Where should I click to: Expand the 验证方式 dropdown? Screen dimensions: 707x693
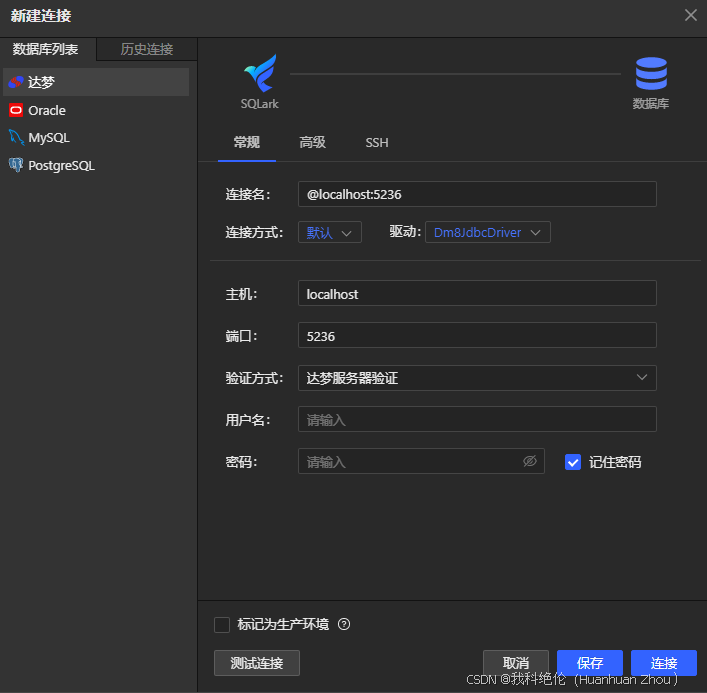click(477, 378)
